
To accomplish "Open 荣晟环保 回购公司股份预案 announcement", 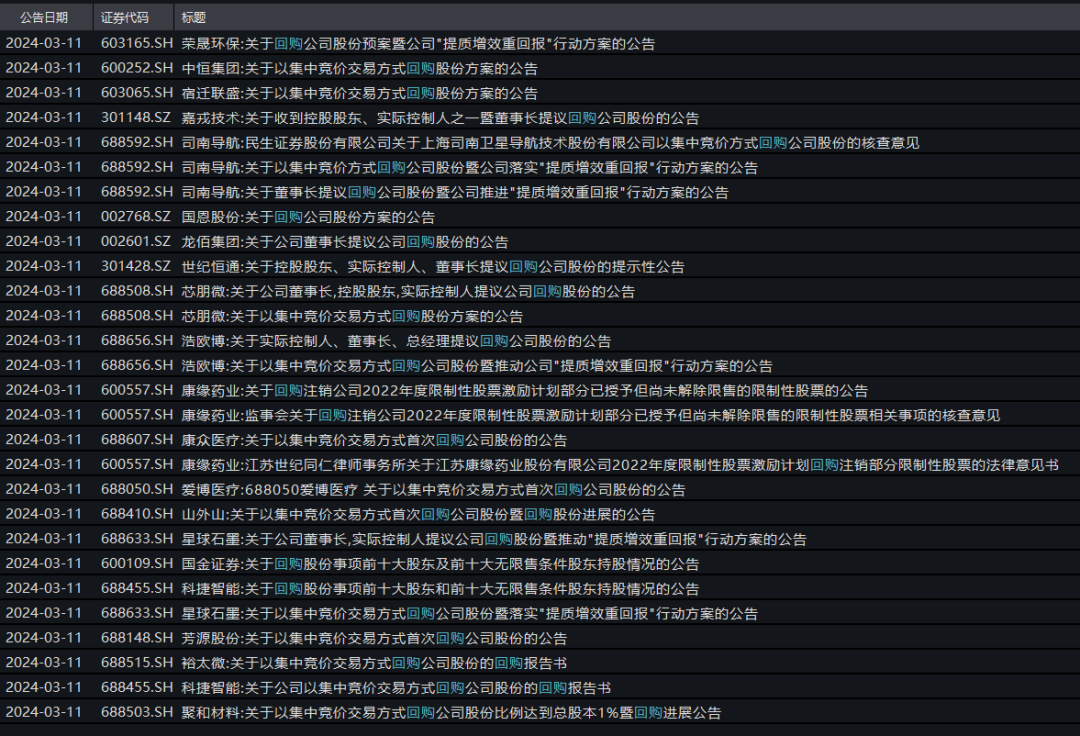I will click(418, 43).
